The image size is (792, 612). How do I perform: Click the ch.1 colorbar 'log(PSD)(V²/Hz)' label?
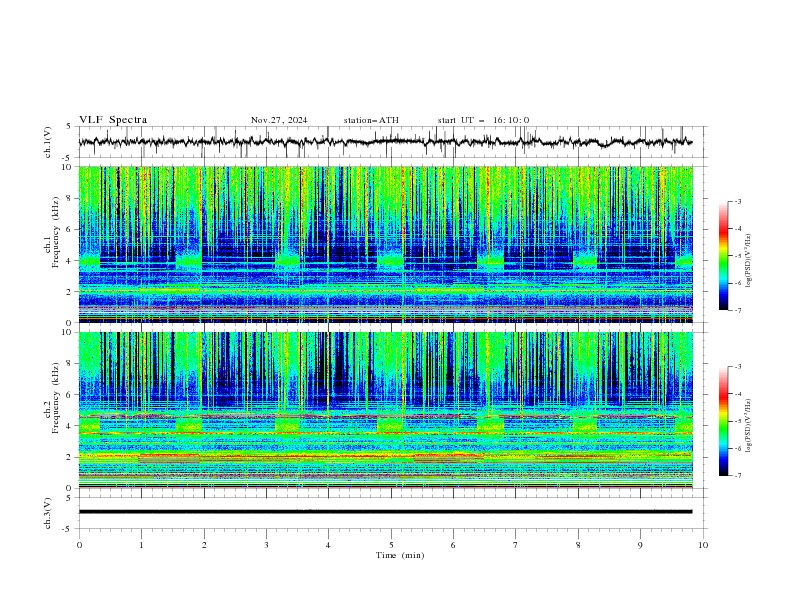click(x=749, y=261)
